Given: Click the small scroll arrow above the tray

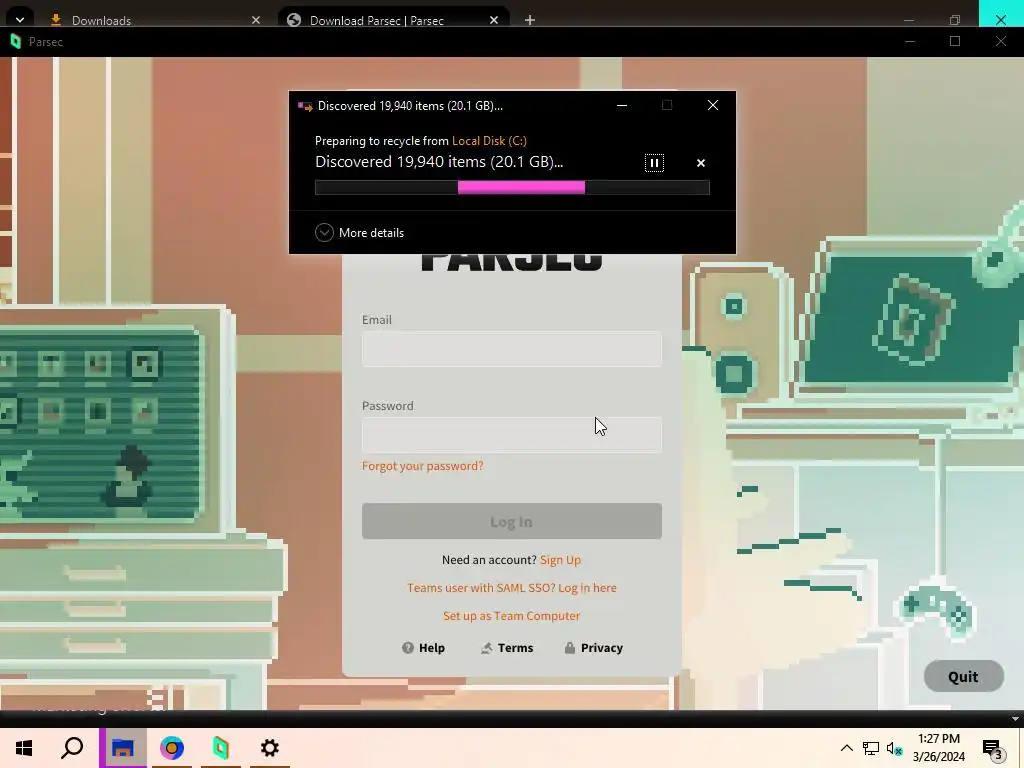Looking at the screenshot, I should pos(1015,719).
